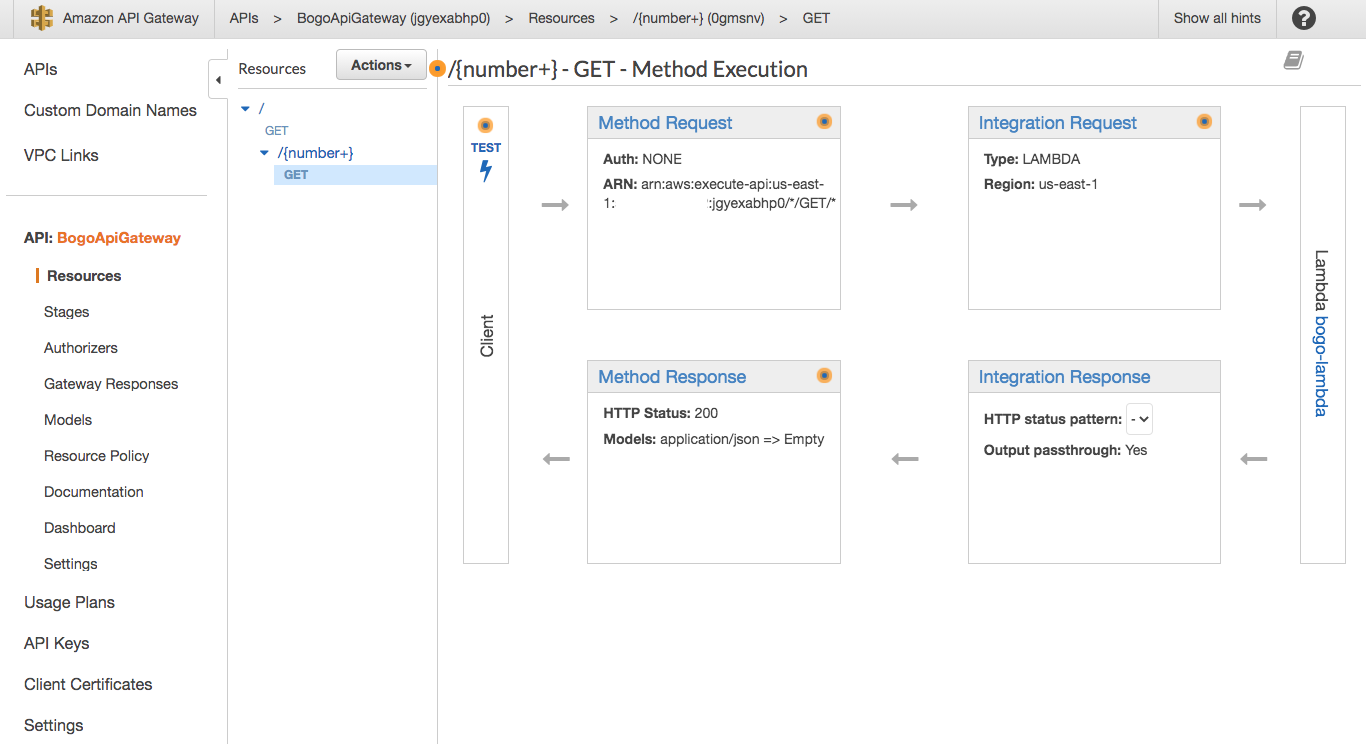
Task: Go to Resource Policy
Action: coord(97,456)
